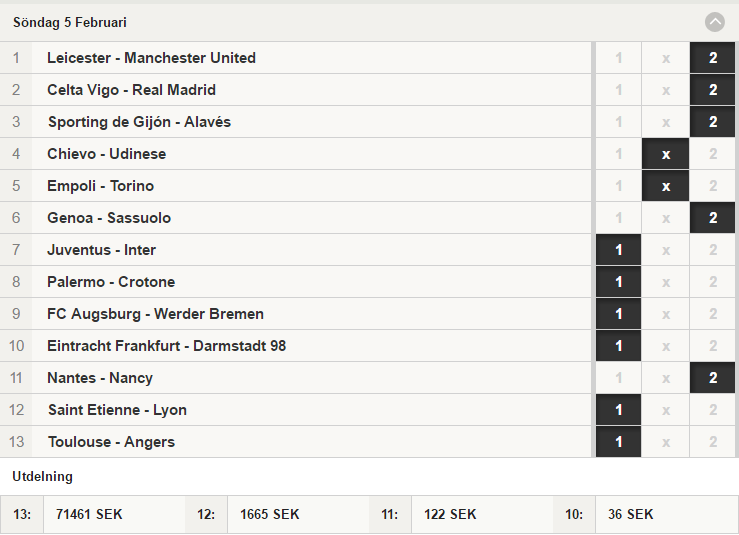Click the Juventus - Inter match name
Screen dimensions: 739x535
point(101,250)
